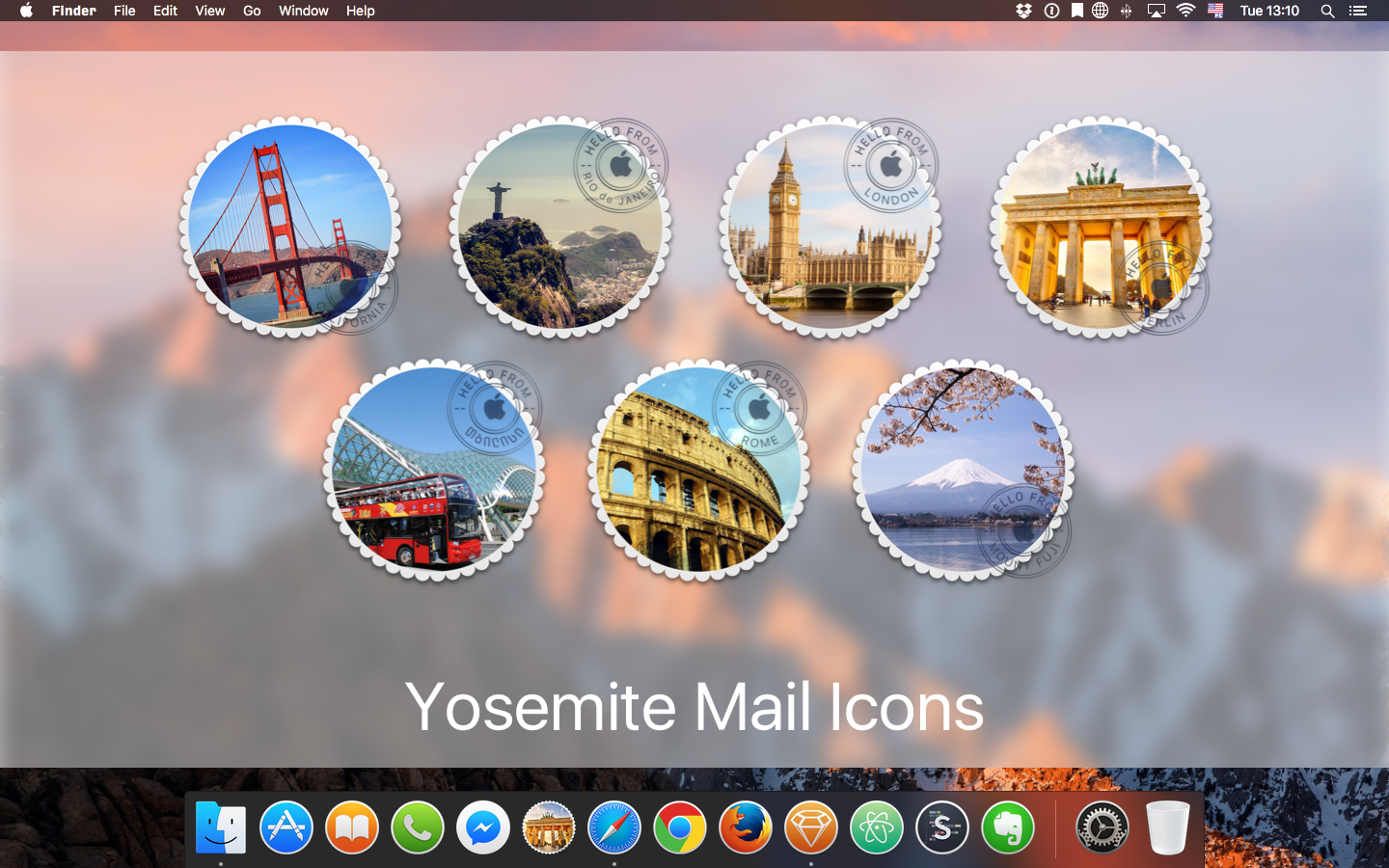Click the Dropbox menu bar icon
The image size is (1389, 868).
[1024, 11]
